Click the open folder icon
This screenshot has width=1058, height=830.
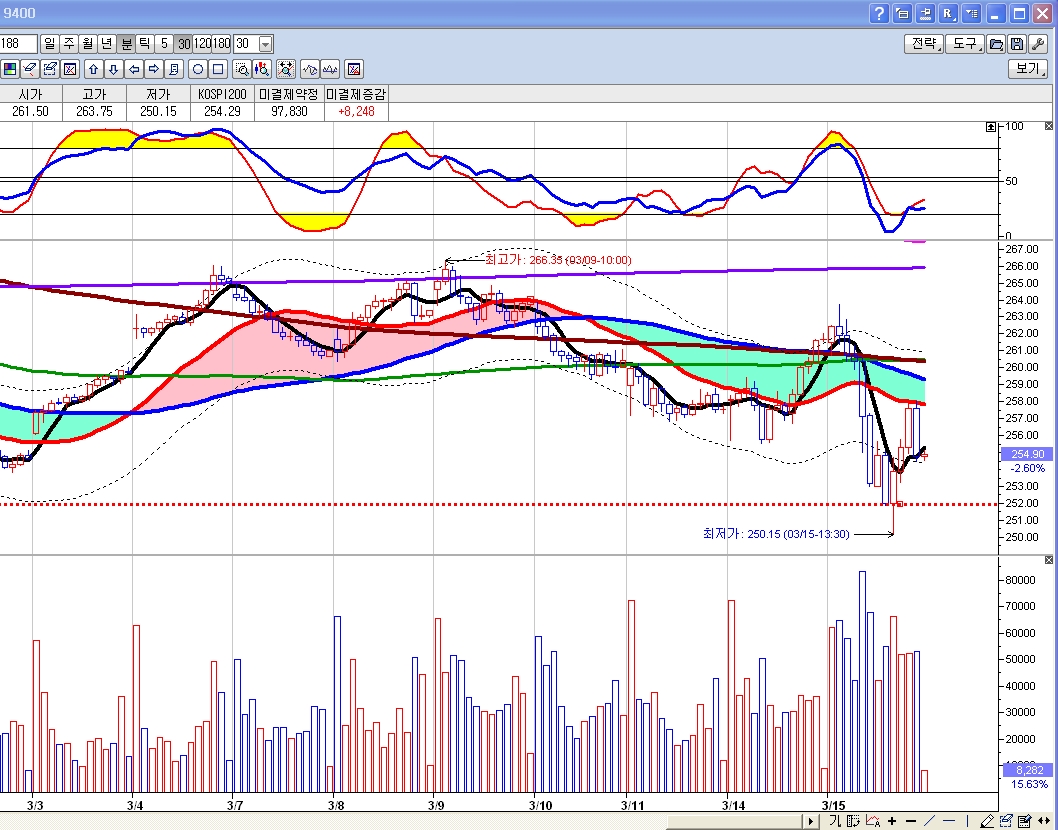[x=996, y=44]
